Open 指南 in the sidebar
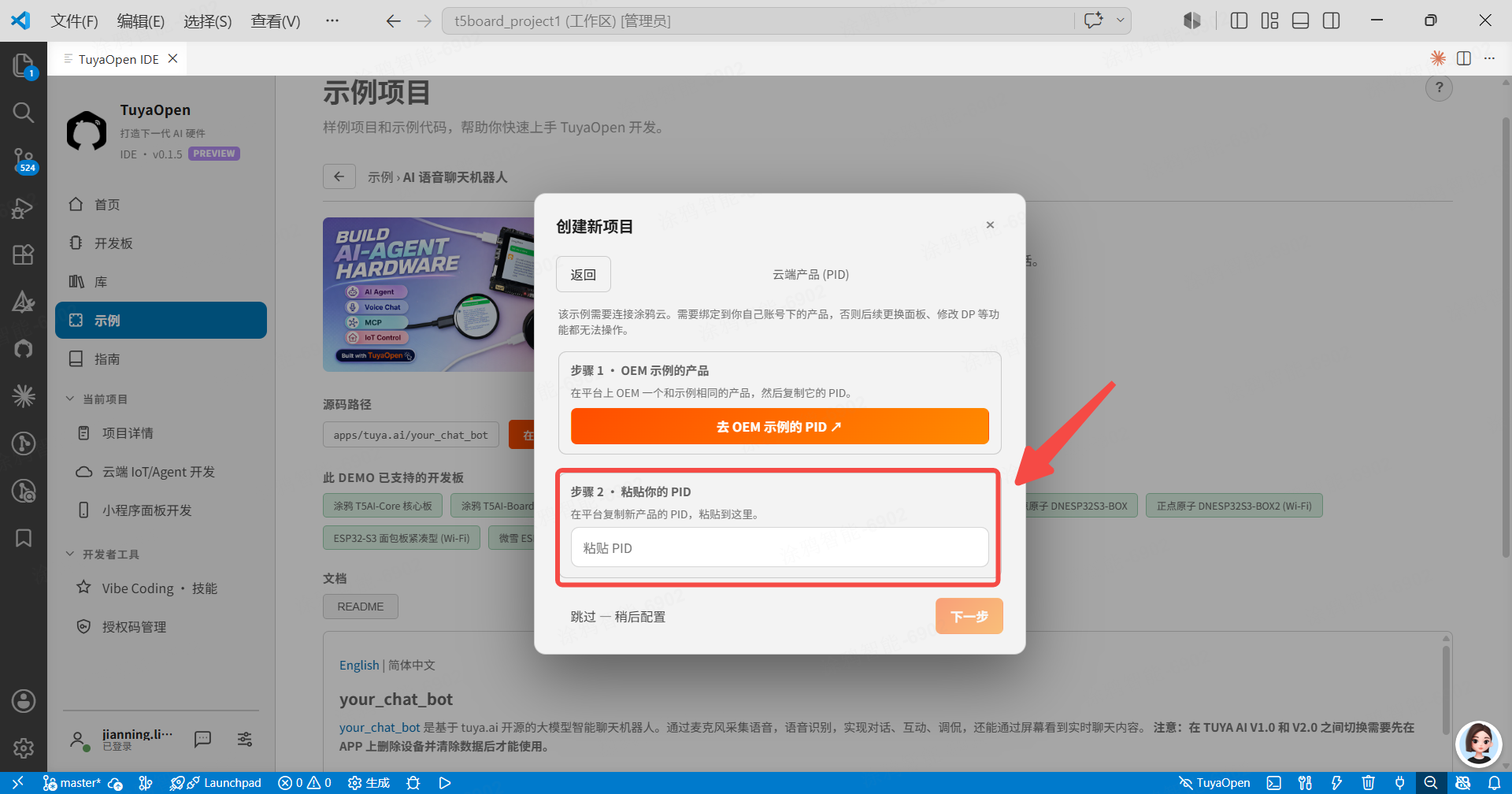Image resolution: width=1512 pixels, height=794 pixels. (161, 359)
